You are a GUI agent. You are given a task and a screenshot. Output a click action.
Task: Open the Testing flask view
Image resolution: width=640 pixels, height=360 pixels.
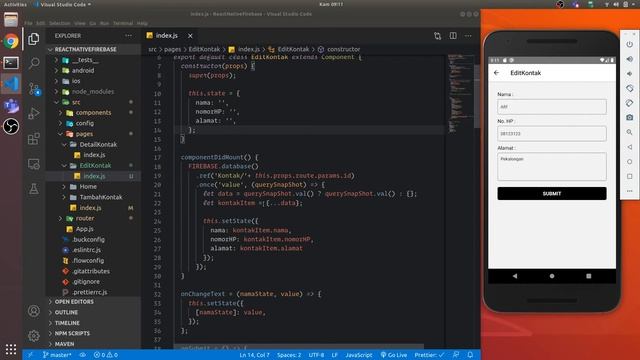point(34,189)
